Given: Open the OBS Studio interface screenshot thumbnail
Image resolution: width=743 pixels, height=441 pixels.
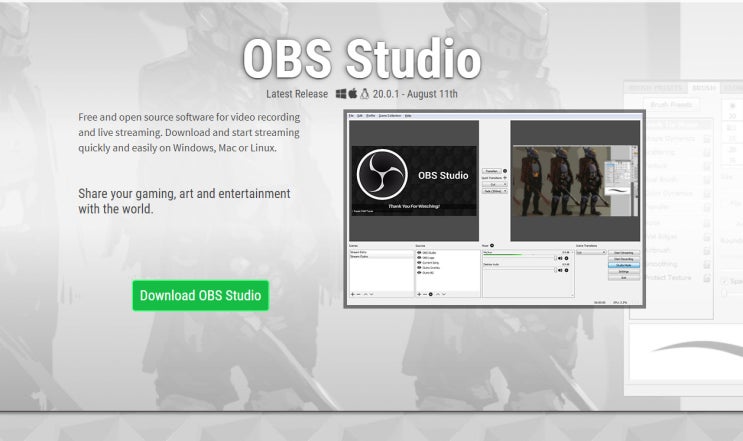Looking at the screenshot, I should tap(494, 209).
